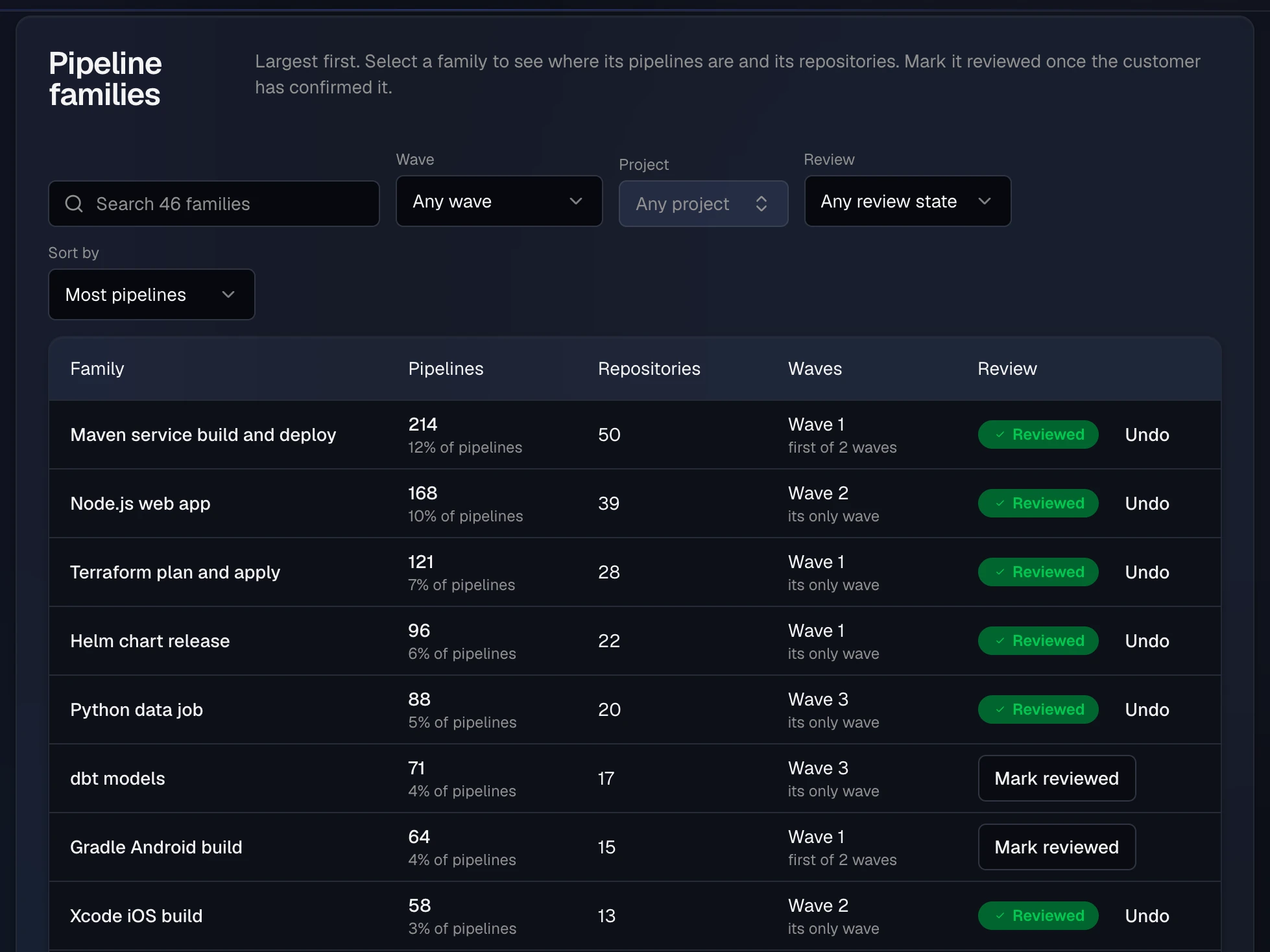Mark Gradle Android build as reviewed
Image resolution: width=1270 pixels, height=952 pixels.
point(1057,847)
